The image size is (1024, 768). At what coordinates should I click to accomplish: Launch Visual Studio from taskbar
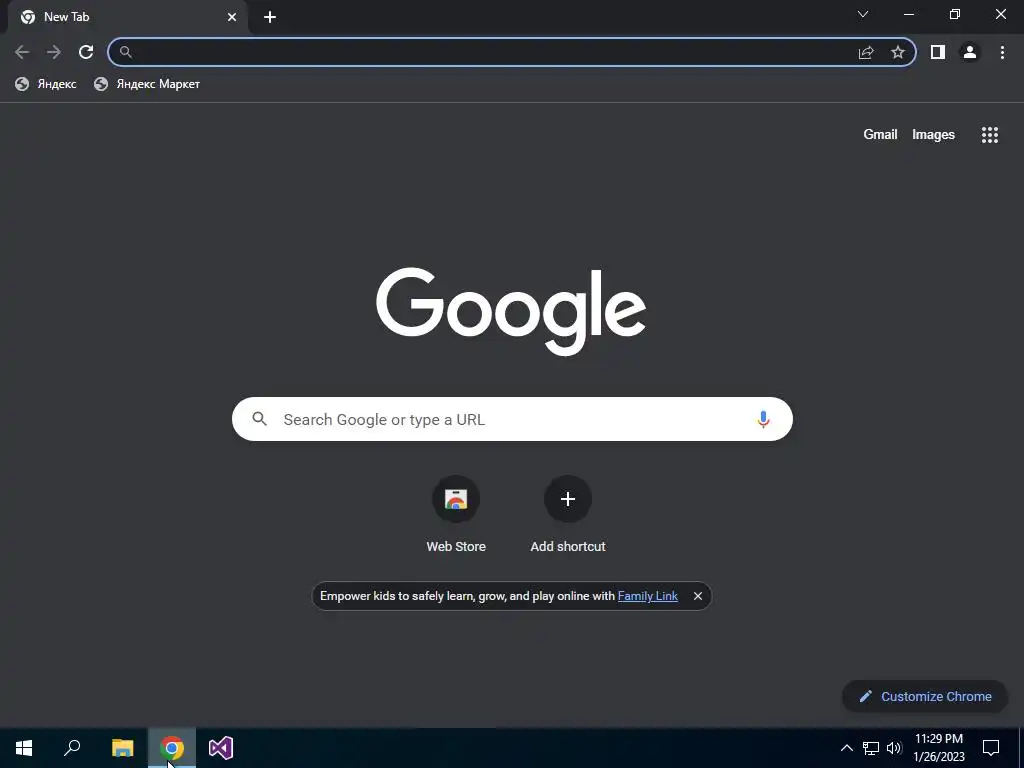point(221,748)
